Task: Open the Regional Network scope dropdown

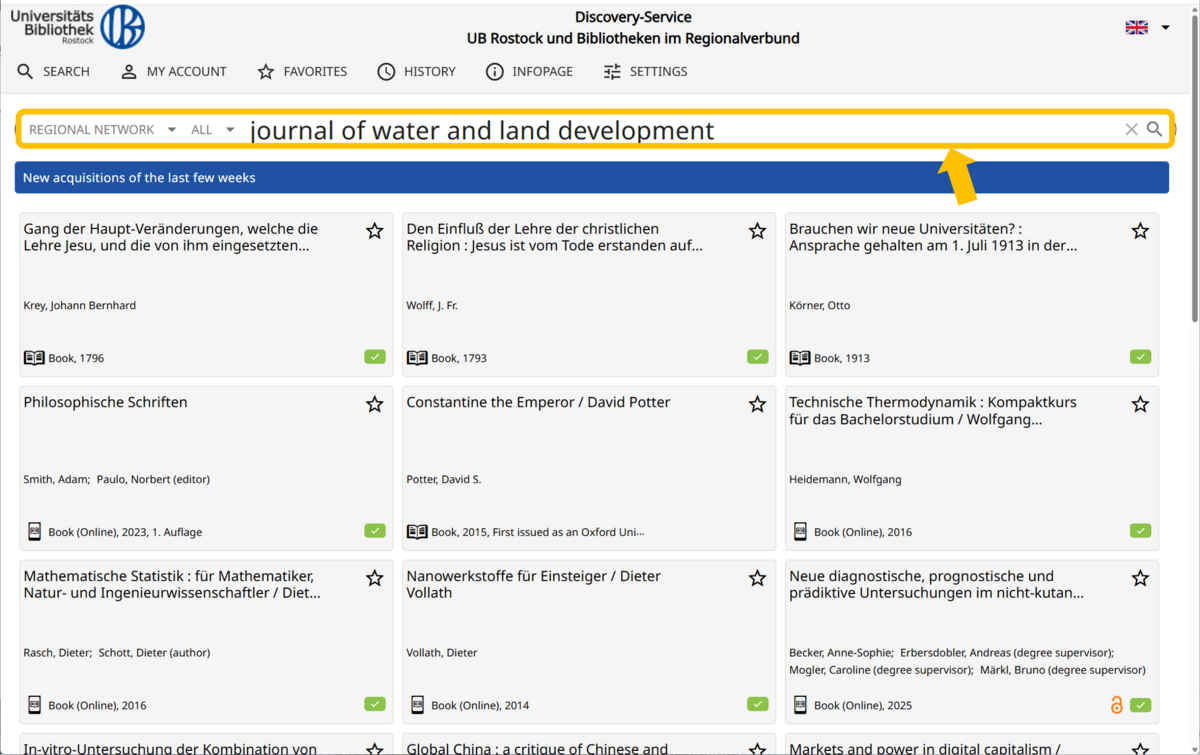Action: pos(102,130)
